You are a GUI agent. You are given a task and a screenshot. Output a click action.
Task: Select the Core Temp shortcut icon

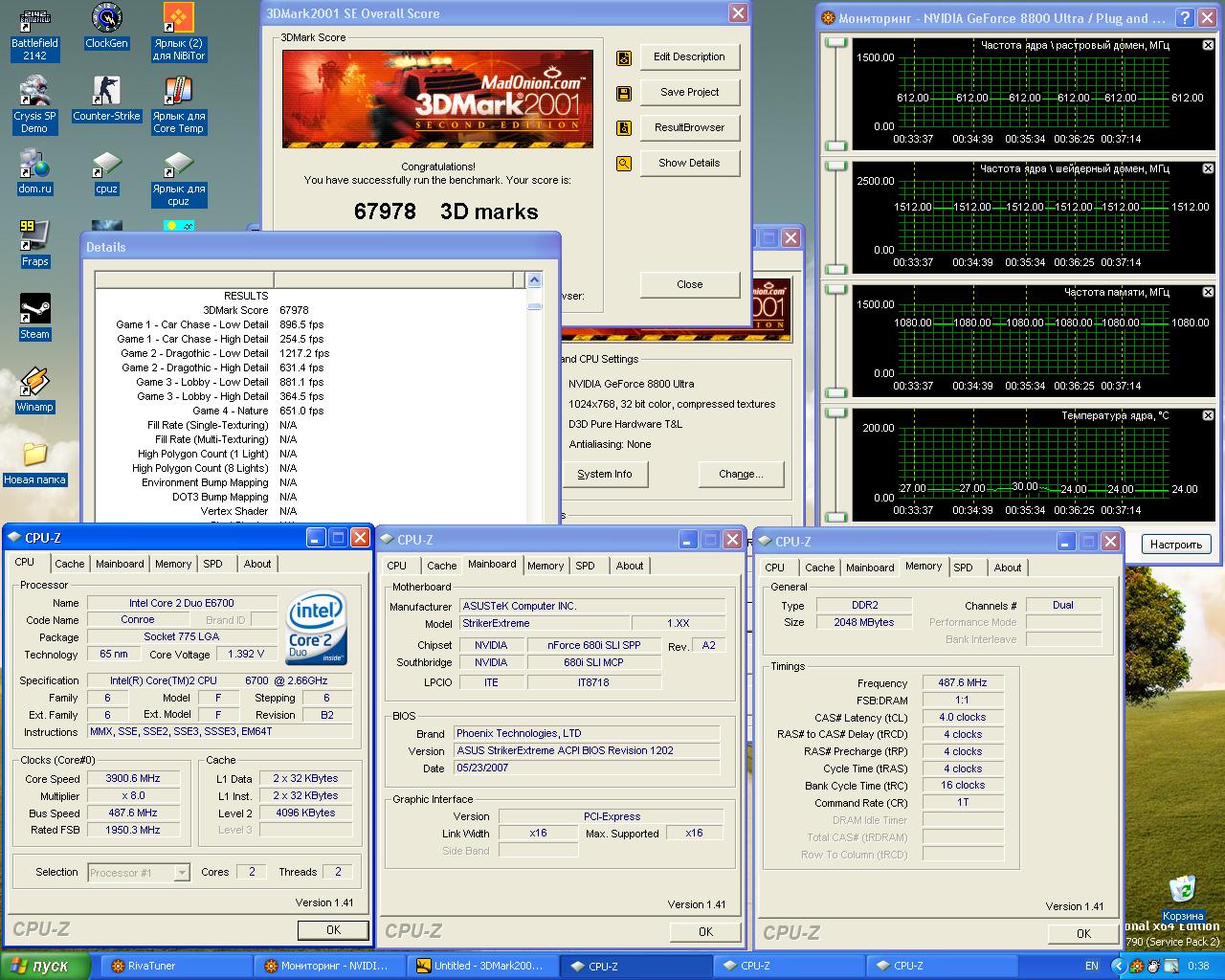tap(178, 105)
